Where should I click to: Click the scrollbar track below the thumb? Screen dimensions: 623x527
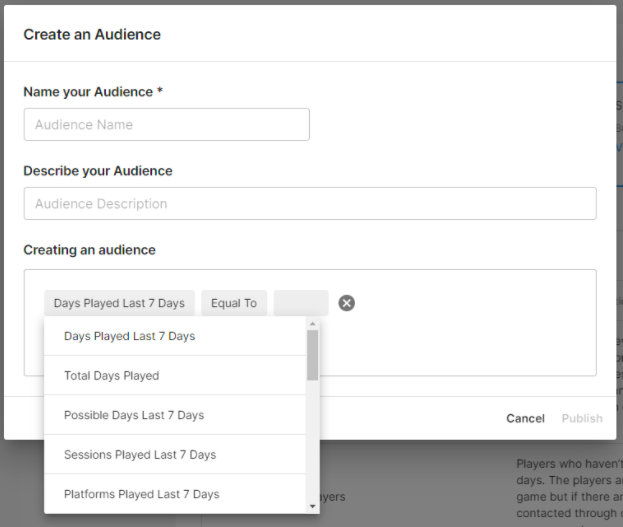(x=313, y=440)
